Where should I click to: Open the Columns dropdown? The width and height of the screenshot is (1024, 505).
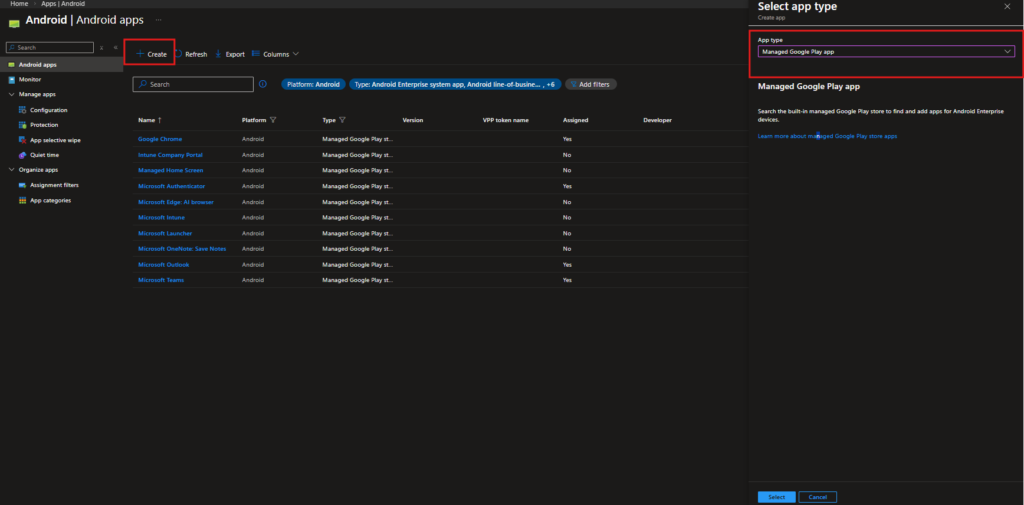click(276, 54)
